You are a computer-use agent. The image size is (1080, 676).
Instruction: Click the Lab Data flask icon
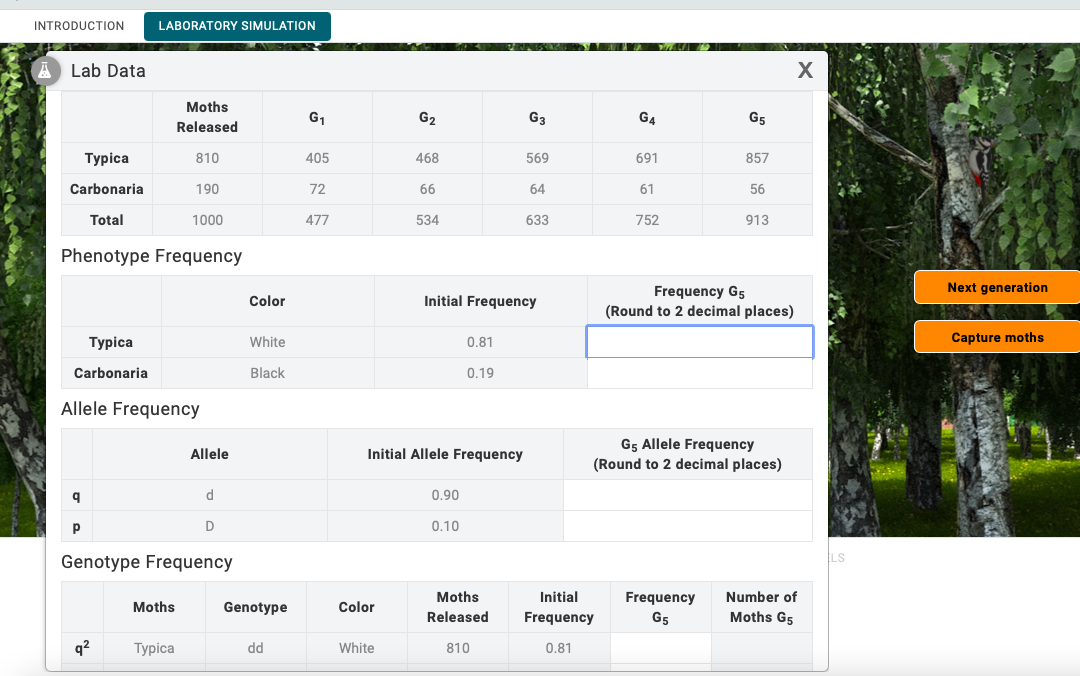click(x=45, y=70)
